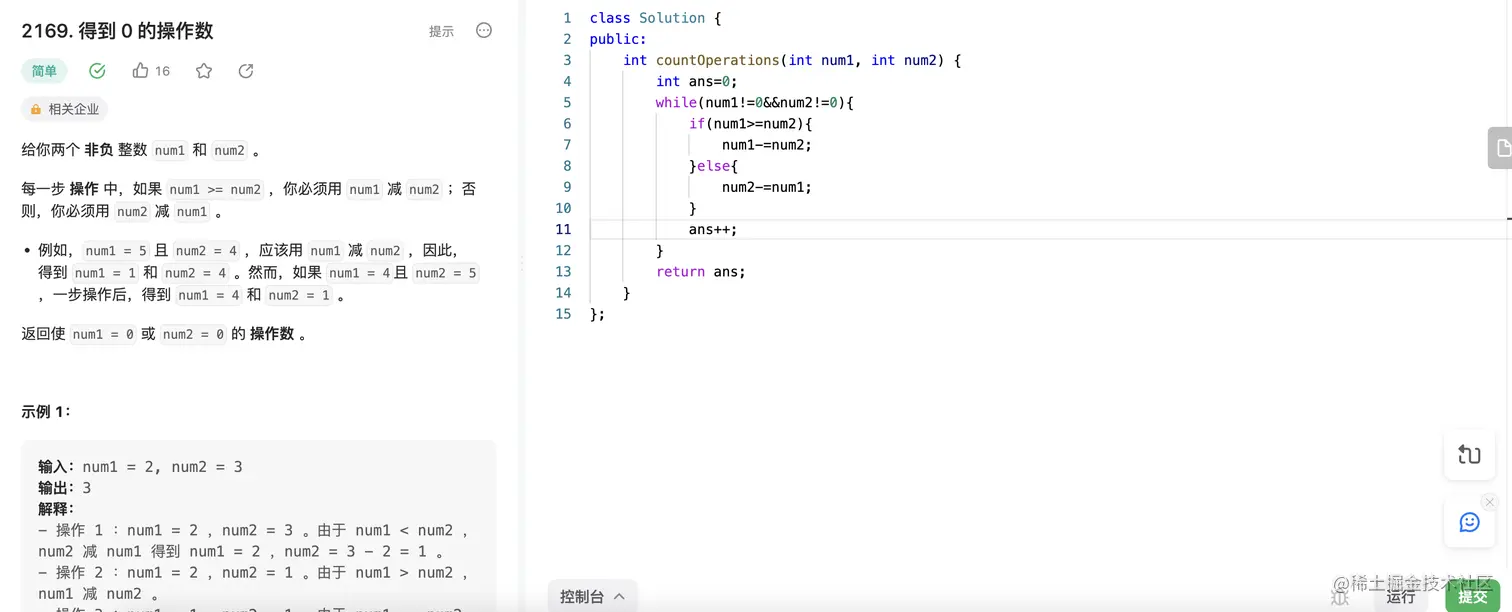The image size is (1512, 612).
Task: Click the green solved checkmark icon
Action: 97,71
